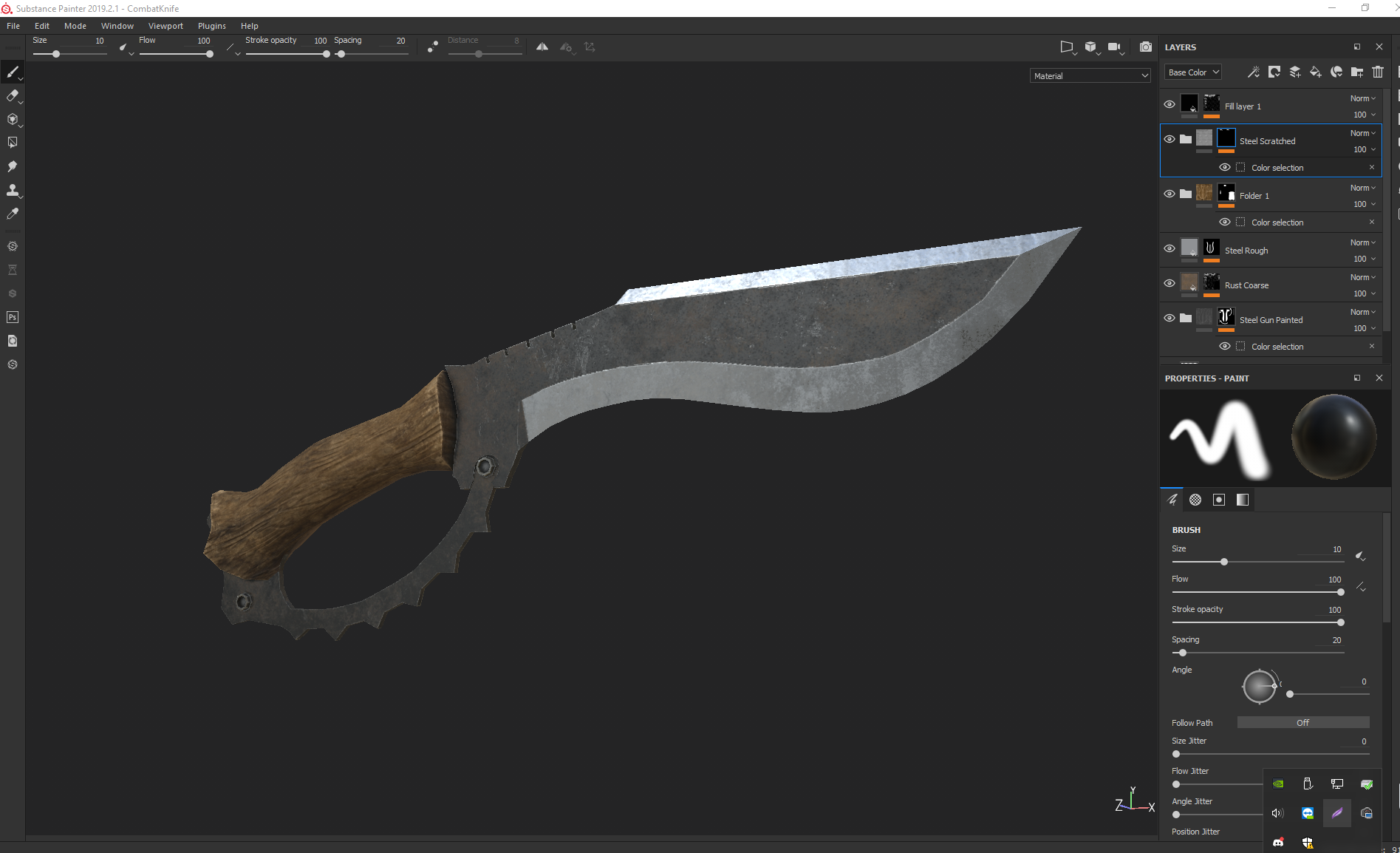
Task: Open Flow pen pressure dropdown in top toolbar
Action: [233, 48]
